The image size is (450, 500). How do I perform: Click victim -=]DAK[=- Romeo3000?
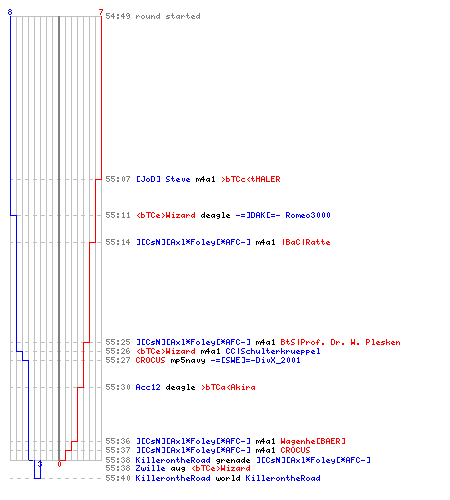point(283,215)
